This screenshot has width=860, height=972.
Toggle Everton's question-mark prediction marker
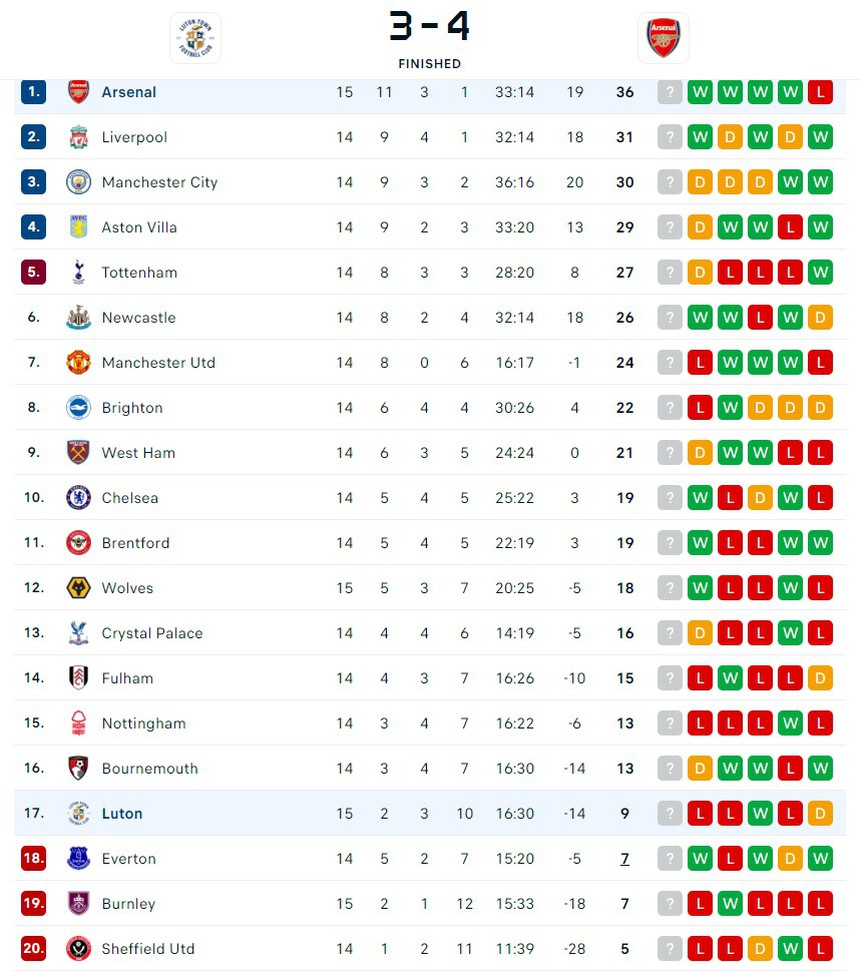click(669, 859)
